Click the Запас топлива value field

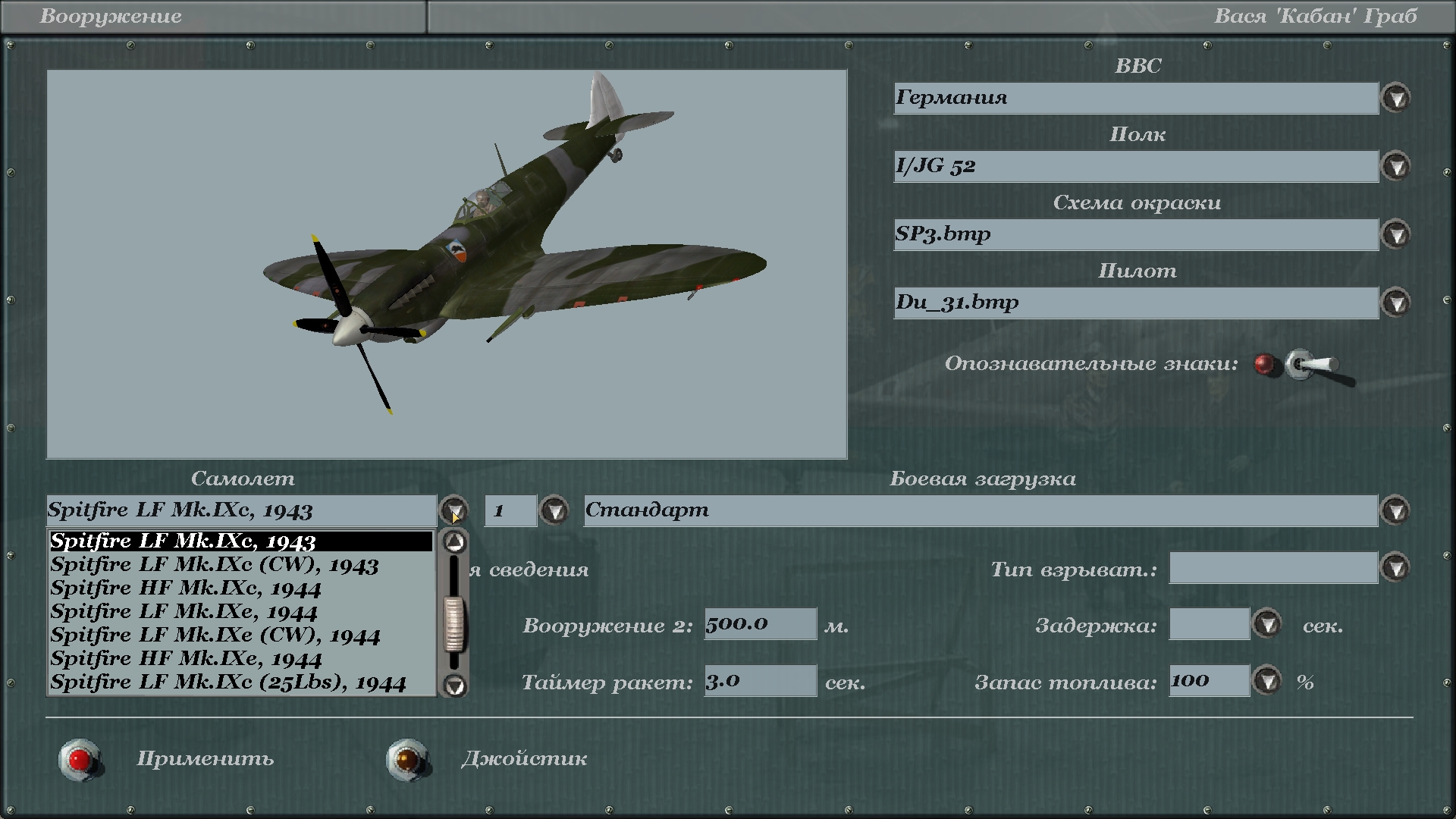point(1210,681)
